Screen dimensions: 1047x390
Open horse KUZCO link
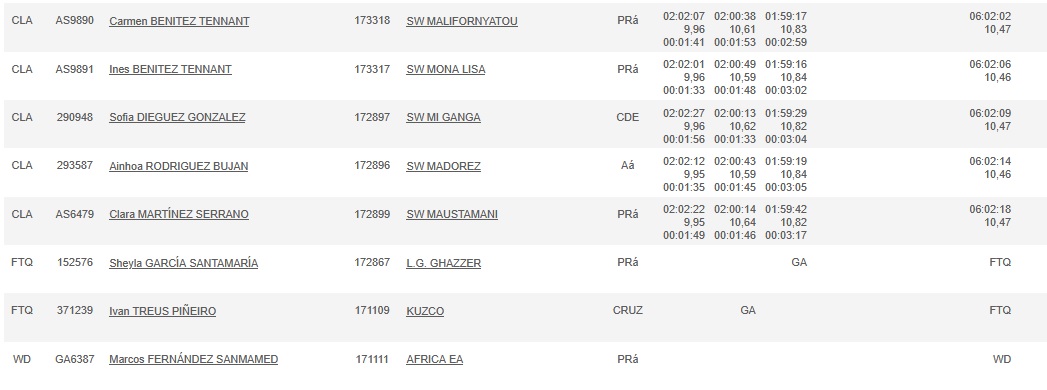pos(425,311)
